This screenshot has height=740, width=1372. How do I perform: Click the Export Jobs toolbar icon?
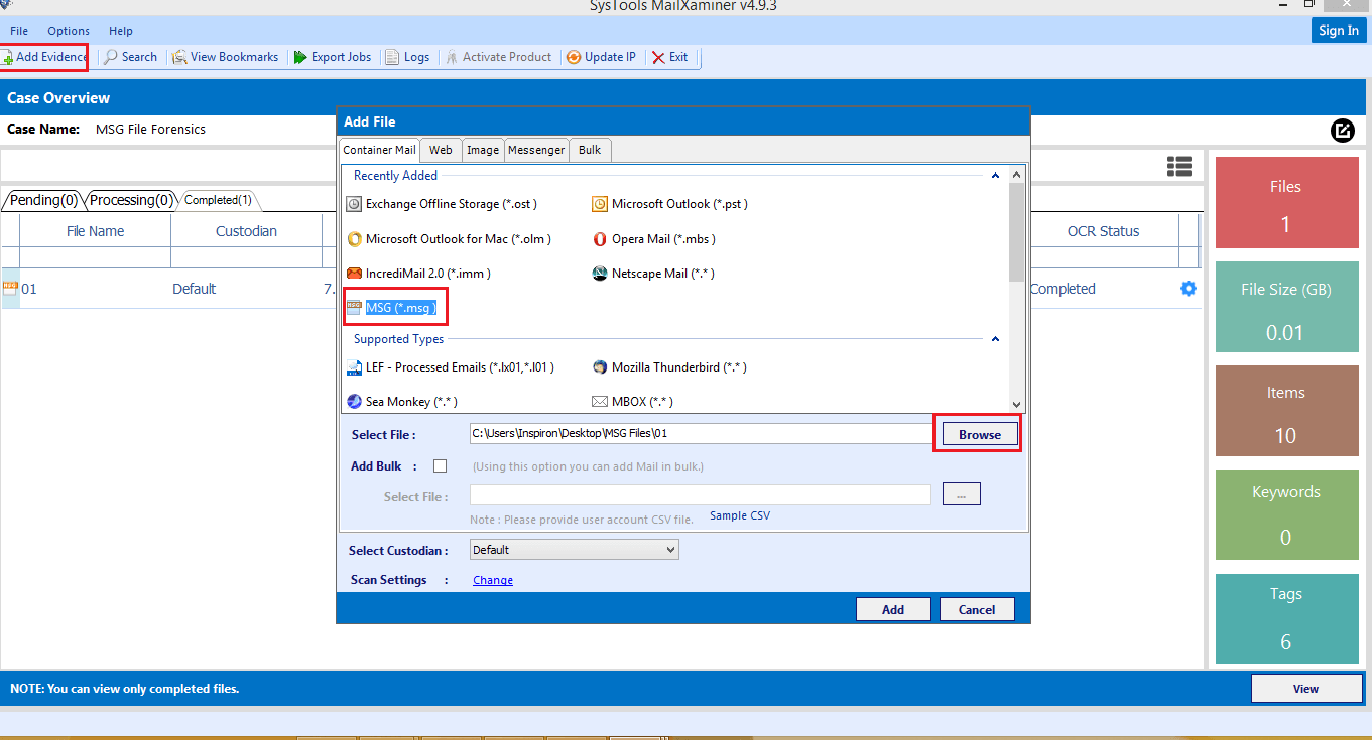pyautogui.click(x=300, y=58)
